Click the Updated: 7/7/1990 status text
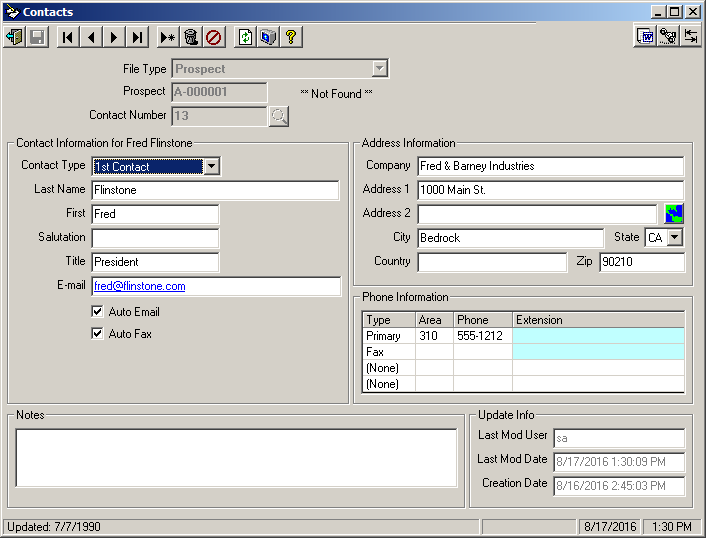The height and width of the screenshot is (538, 706). coord(54,527)
